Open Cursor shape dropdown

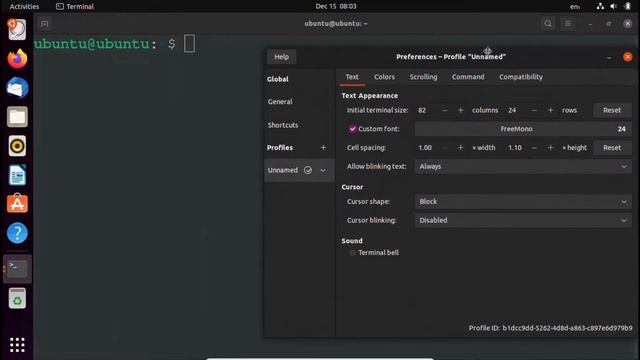[x=523, y=202]
